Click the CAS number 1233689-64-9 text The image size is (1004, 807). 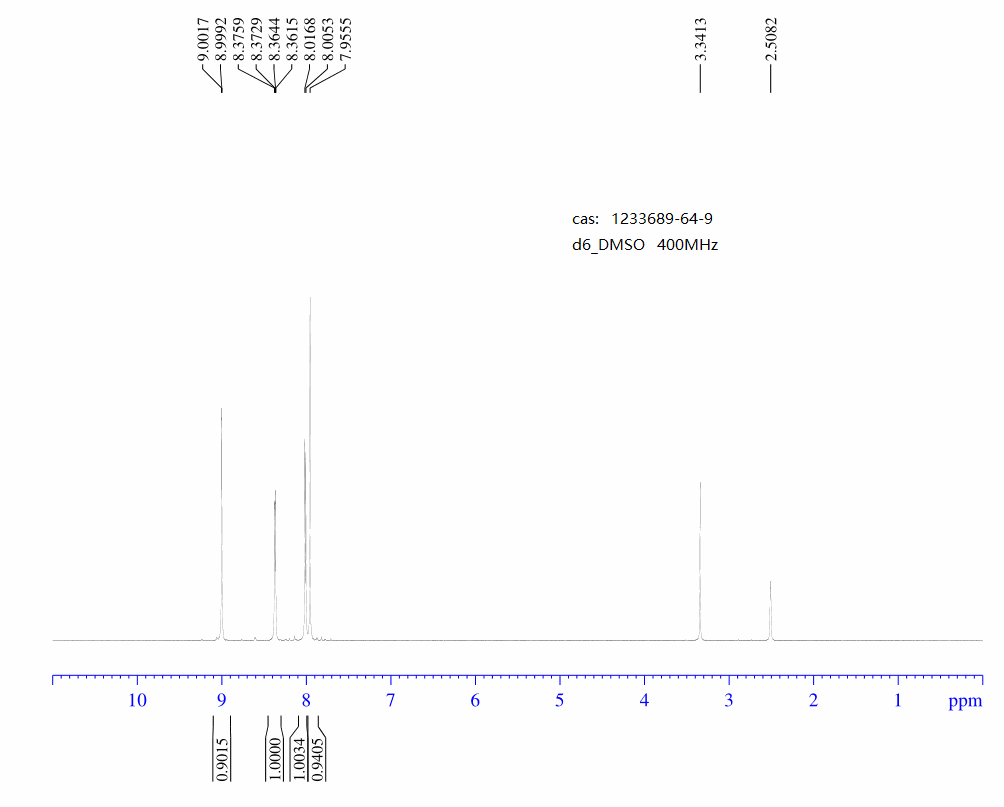pos(662,219)
